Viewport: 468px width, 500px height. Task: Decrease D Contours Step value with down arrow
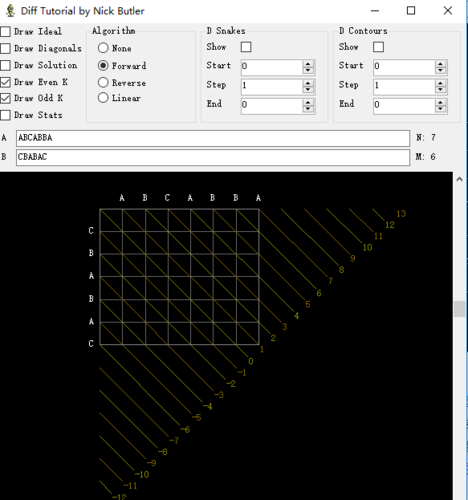coord(440,90)
